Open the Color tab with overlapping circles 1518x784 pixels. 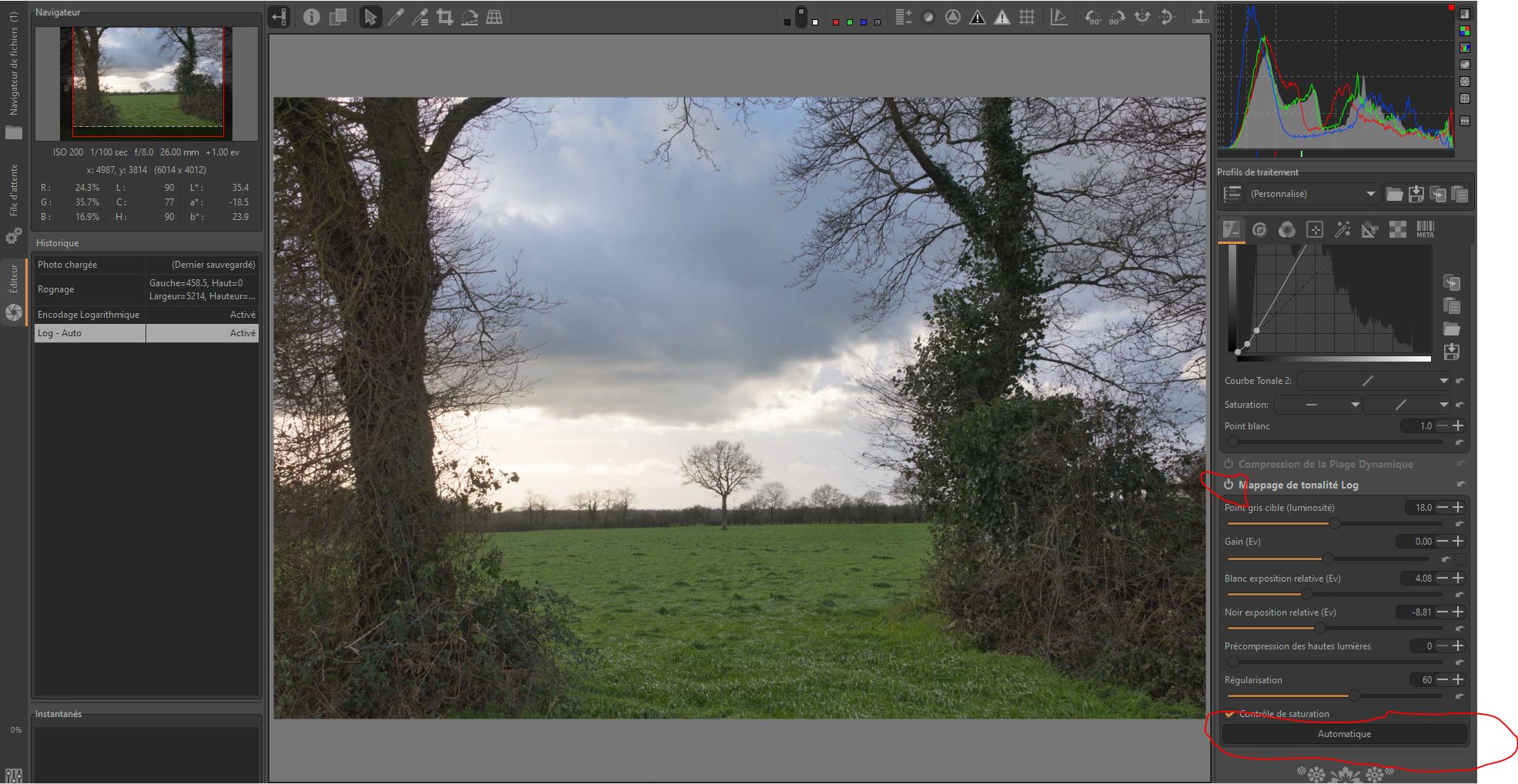[1286, 229]
